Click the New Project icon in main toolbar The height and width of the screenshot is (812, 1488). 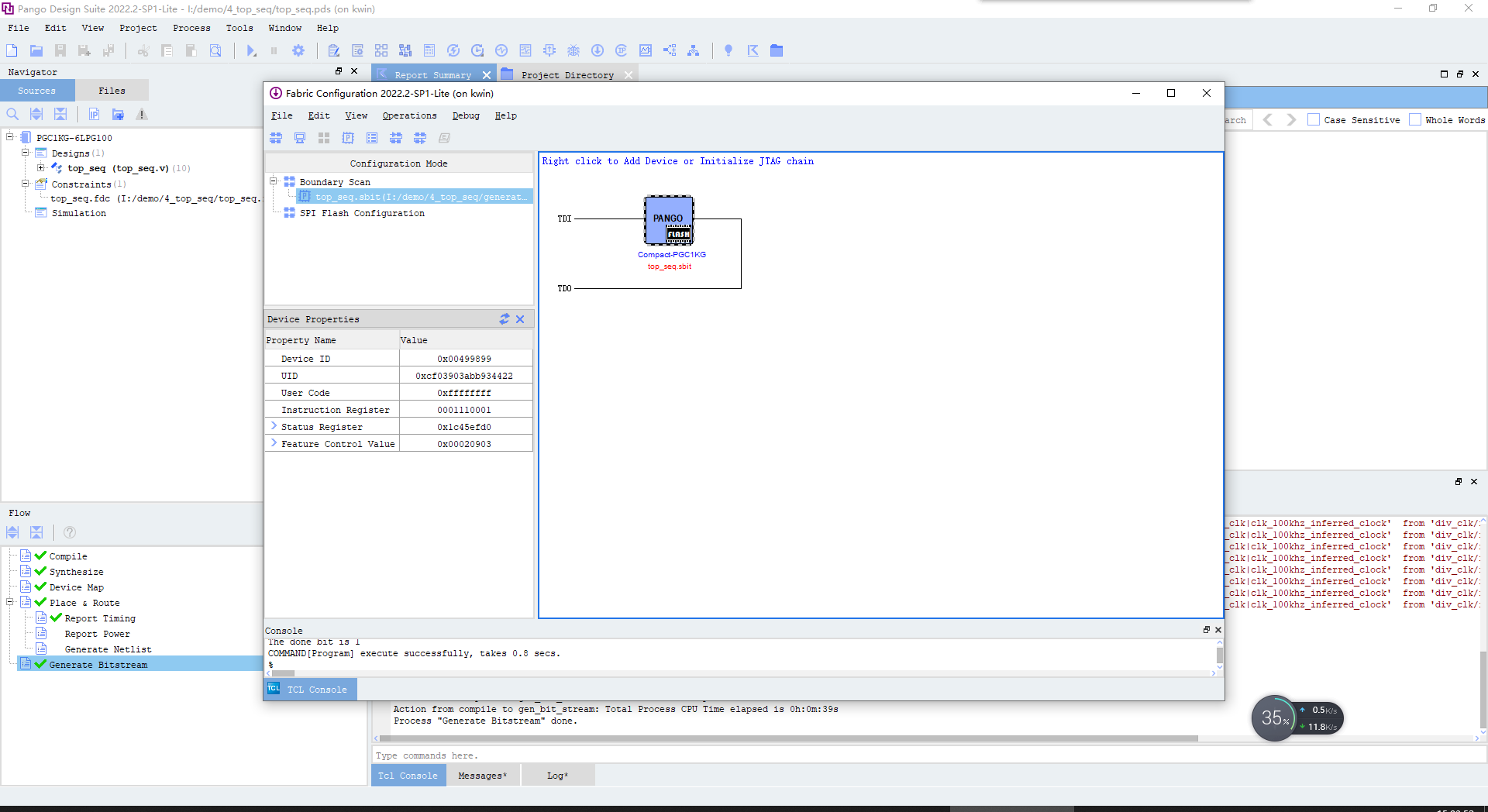tap(12, 50)
